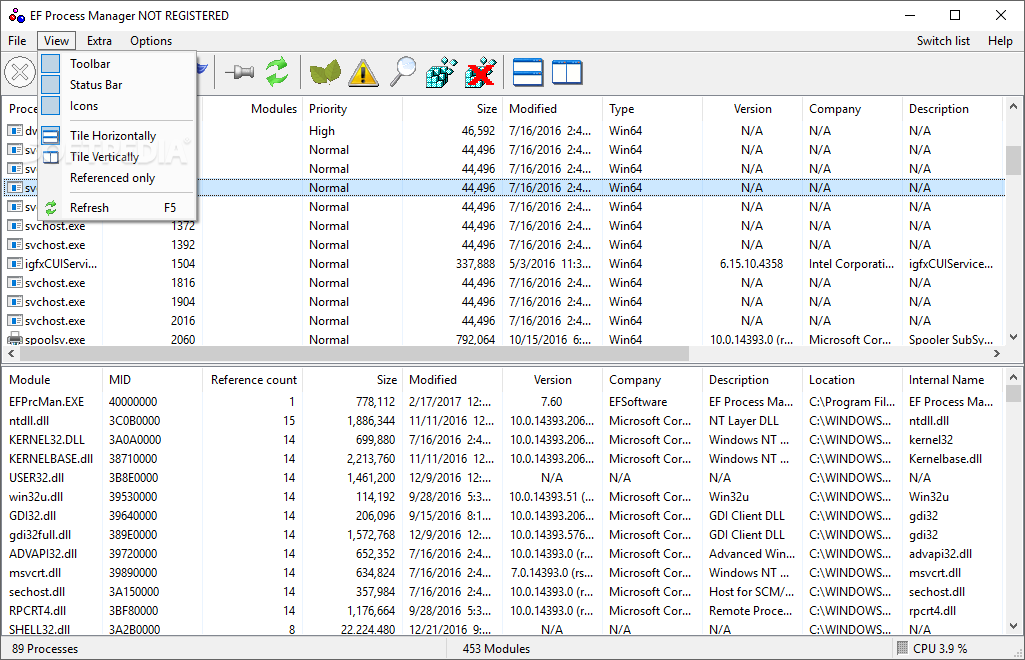Open the Extra menu
Screen dimensions: 1025x660
[99, 41]
